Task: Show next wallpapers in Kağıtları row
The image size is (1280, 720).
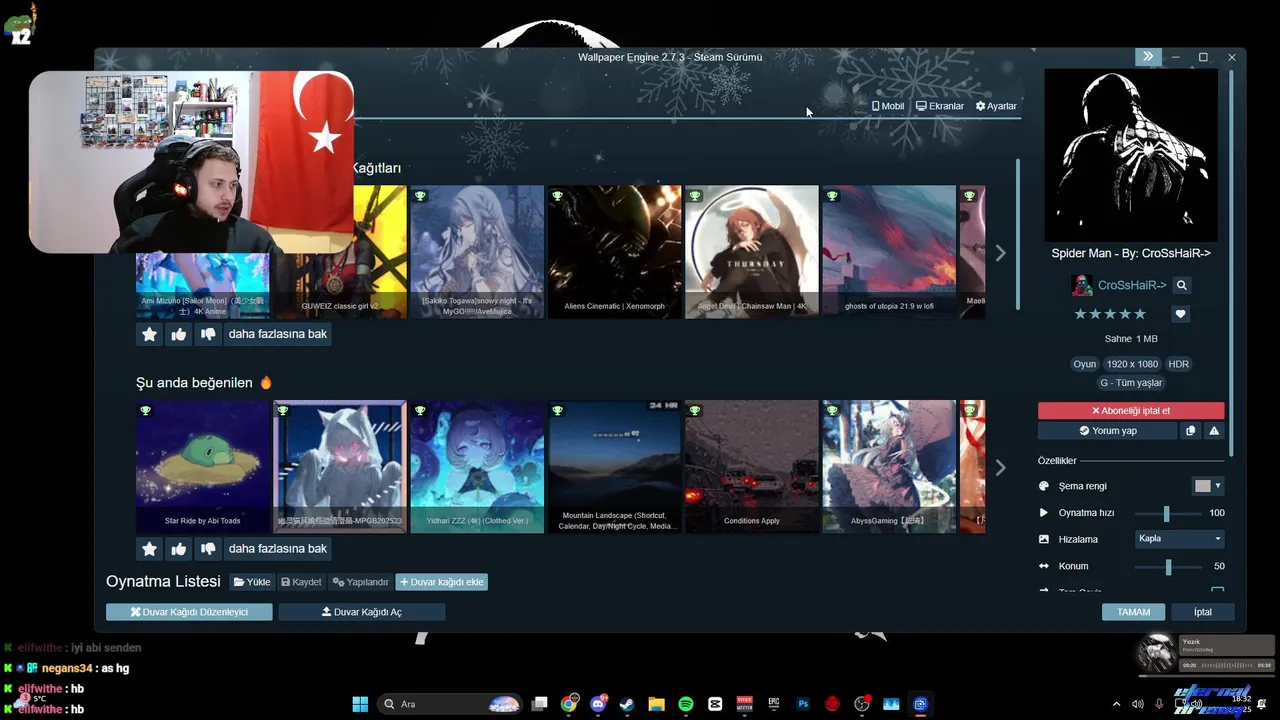Action: pos(1000,253)
